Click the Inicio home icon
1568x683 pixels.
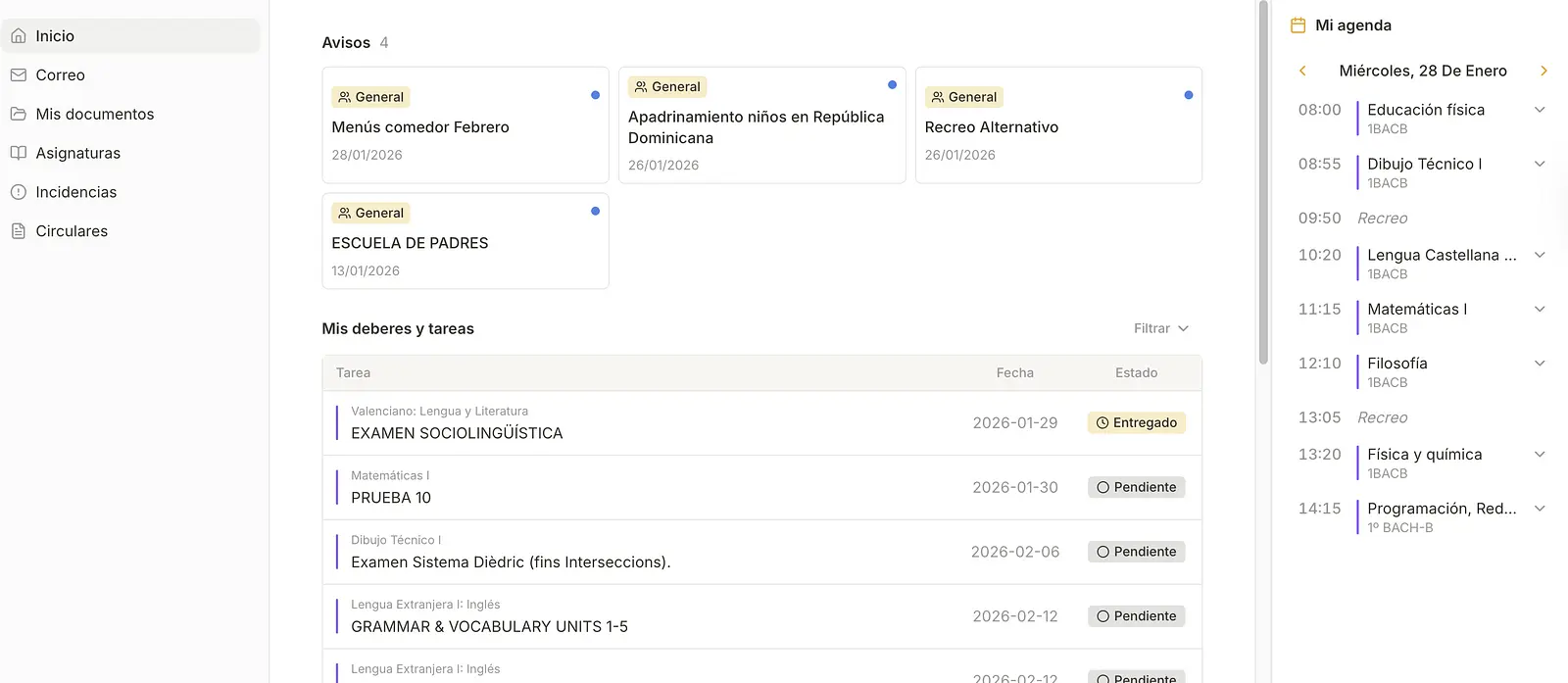click(x=19, y=36)
